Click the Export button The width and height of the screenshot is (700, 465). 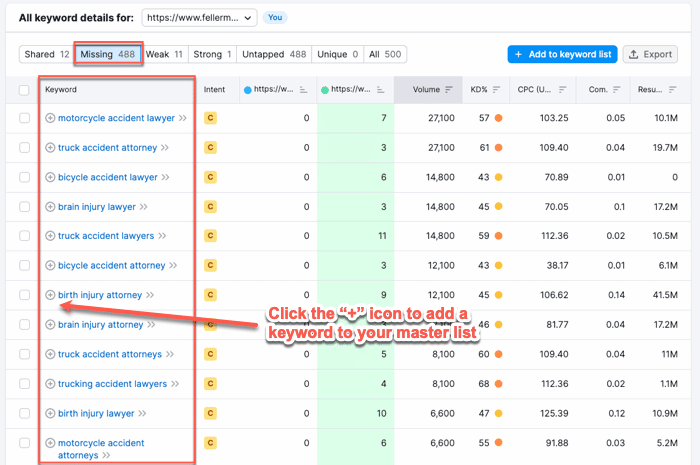[649, 54]
